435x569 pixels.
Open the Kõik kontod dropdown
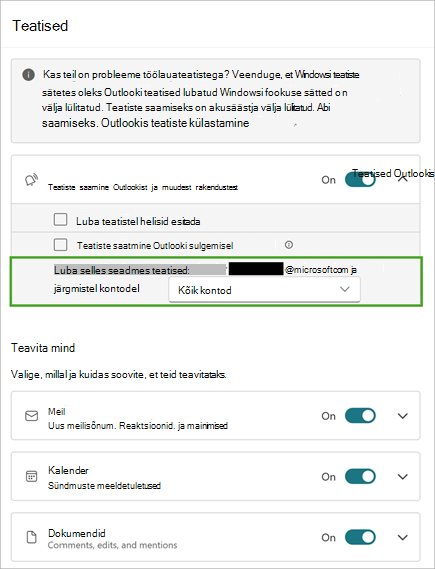264,290
